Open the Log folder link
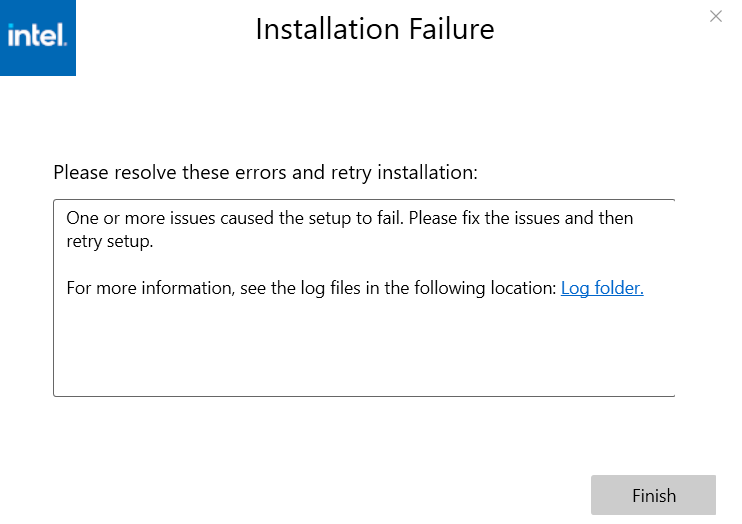 [602, 288]
